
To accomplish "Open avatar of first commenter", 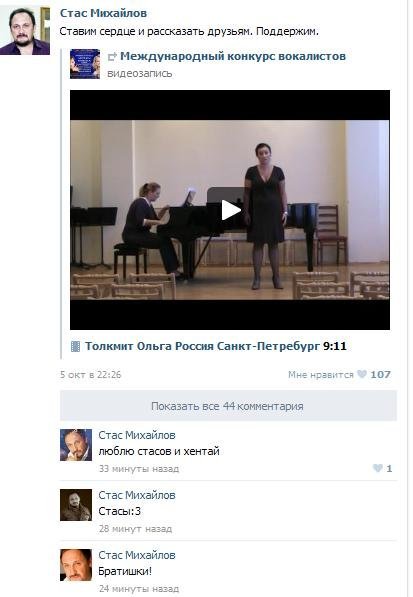I will [x=76, y=445].
